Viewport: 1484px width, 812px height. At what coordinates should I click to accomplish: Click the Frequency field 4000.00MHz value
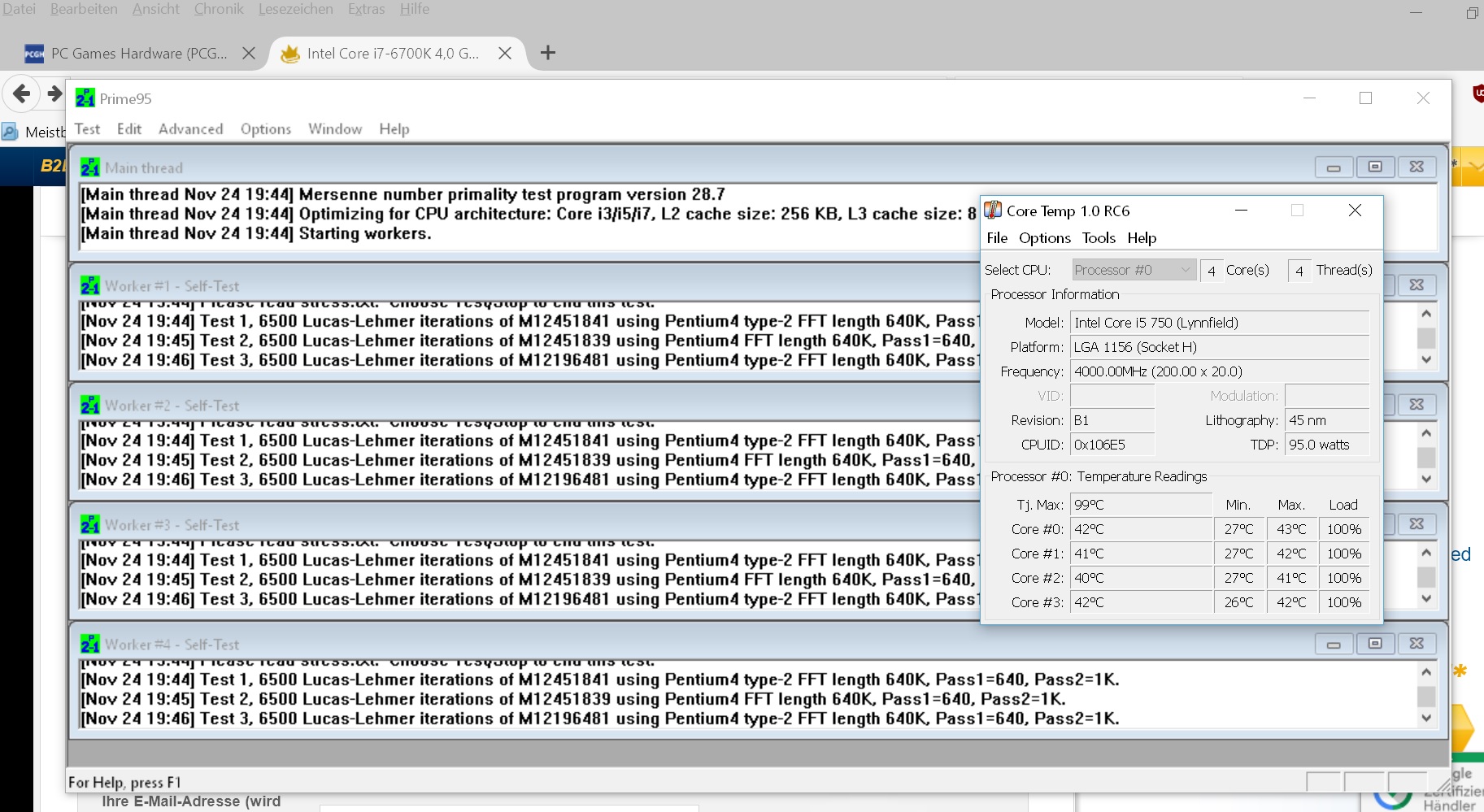[x=1220, y=371]
